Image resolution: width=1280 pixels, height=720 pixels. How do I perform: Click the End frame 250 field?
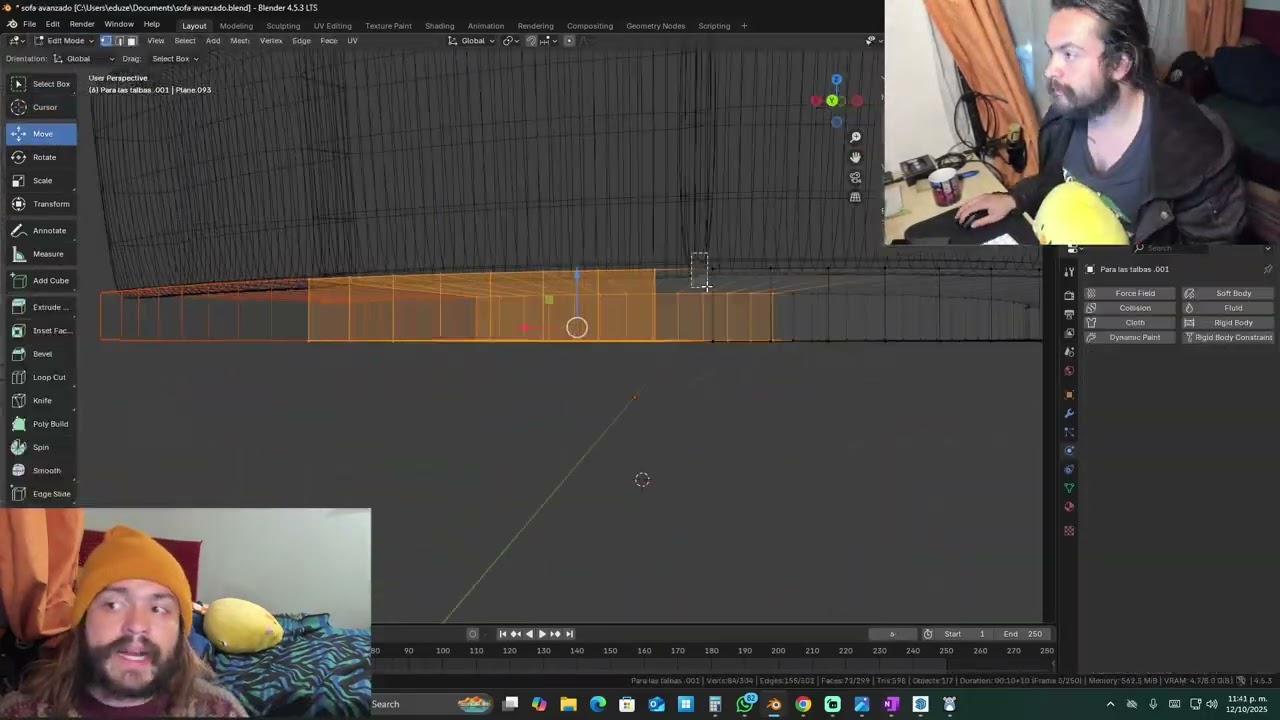click(1022, 634)
